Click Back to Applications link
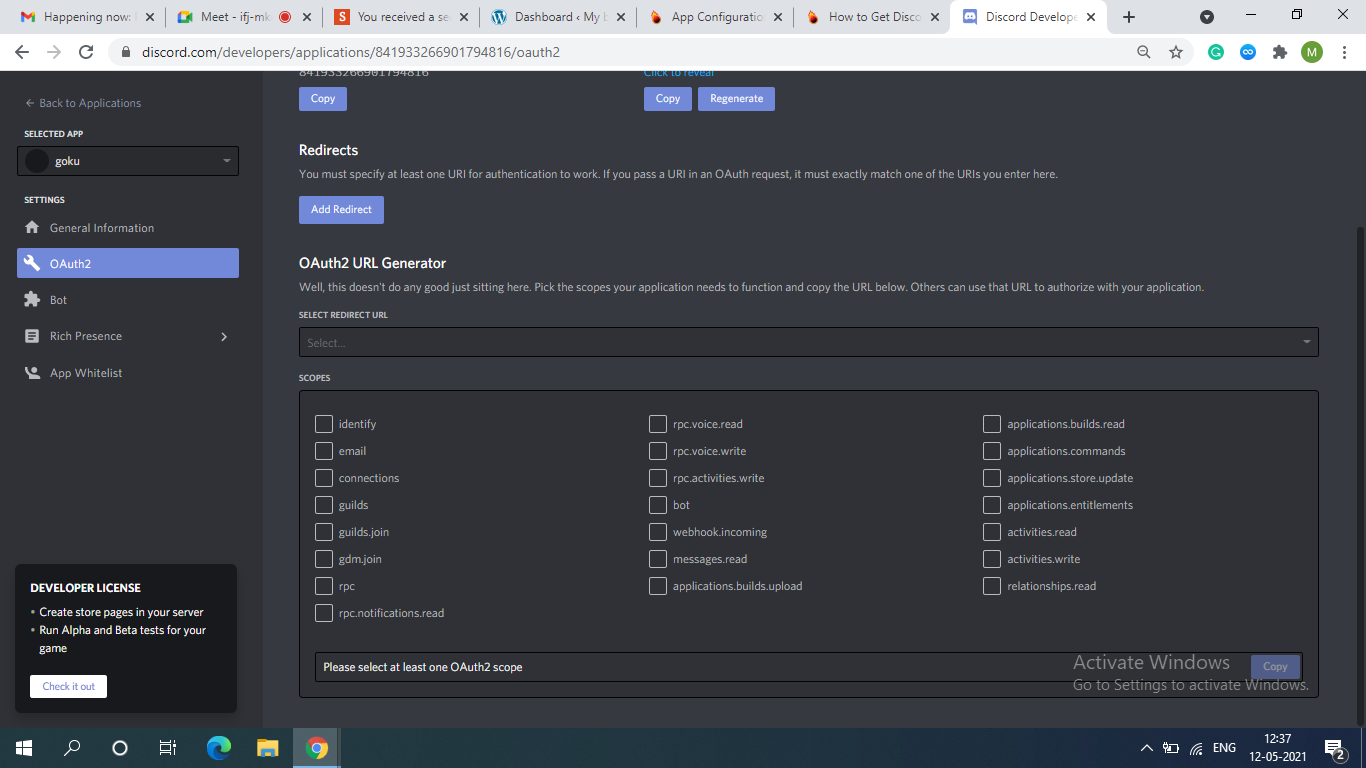Screen dimensions: 1366x768 click(83, 103)
